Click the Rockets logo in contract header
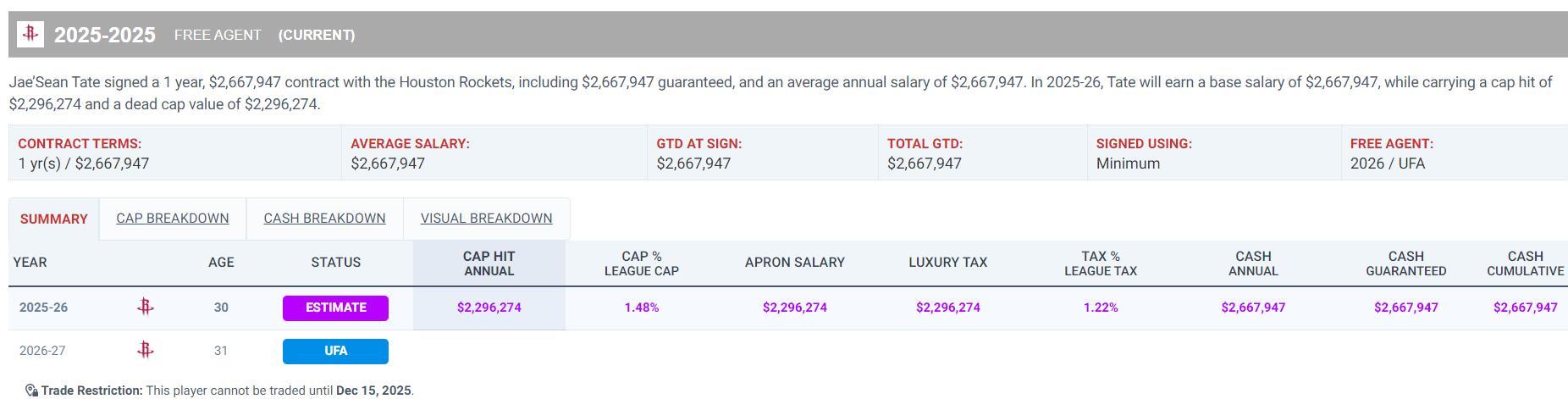 [x=30, y=34]
